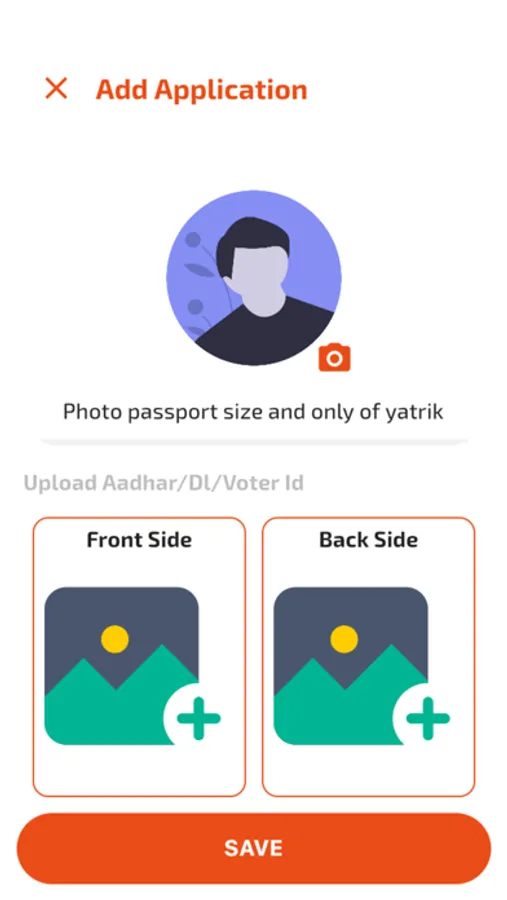Click the "Upload Aadhar/Dl/Voter Id" label

(164, 483)
